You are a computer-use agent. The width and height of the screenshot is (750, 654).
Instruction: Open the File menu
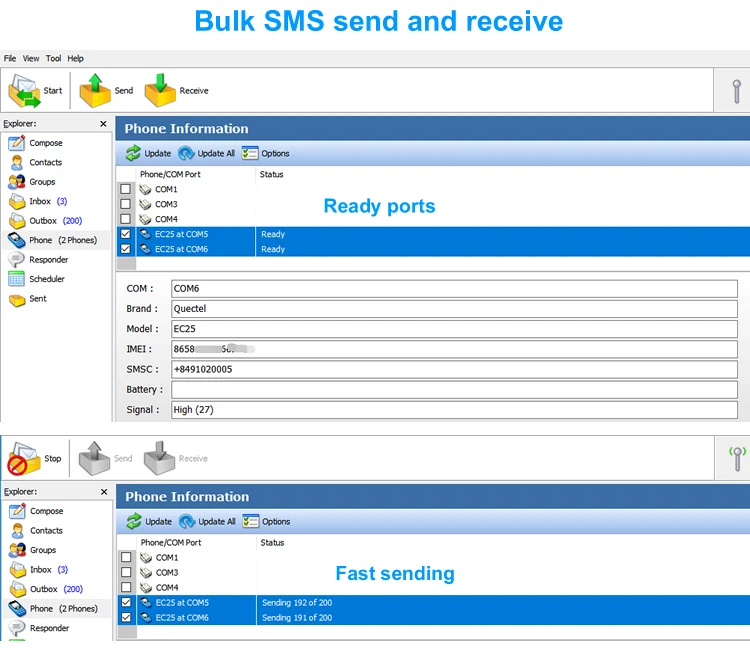pyautogui.click(x=10, y=59)
